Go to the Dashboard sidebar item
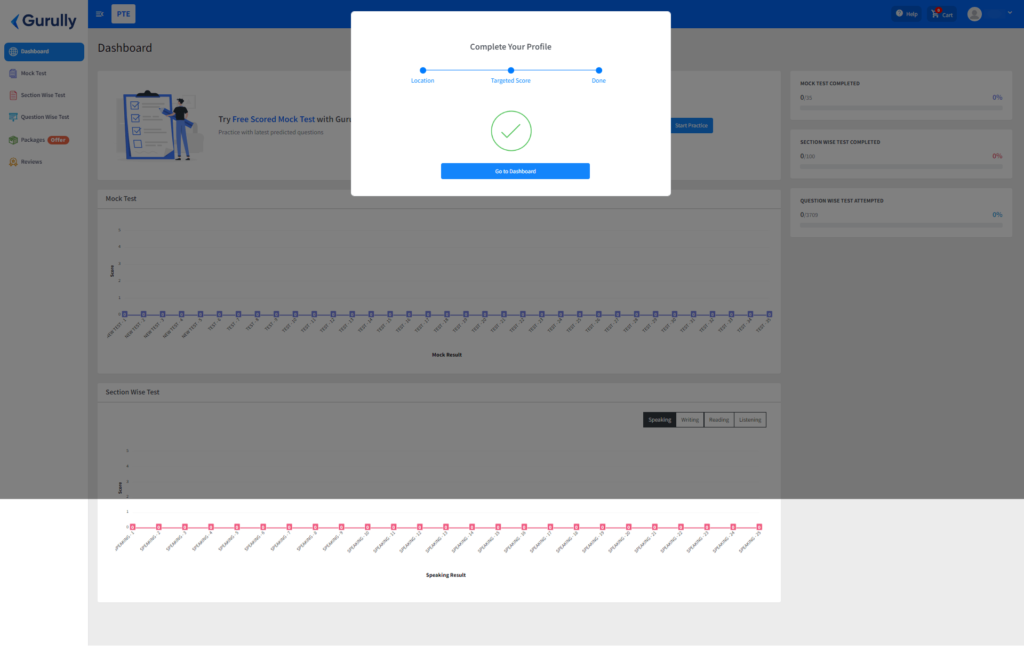 pyautogui.click(x=44, y=52)
